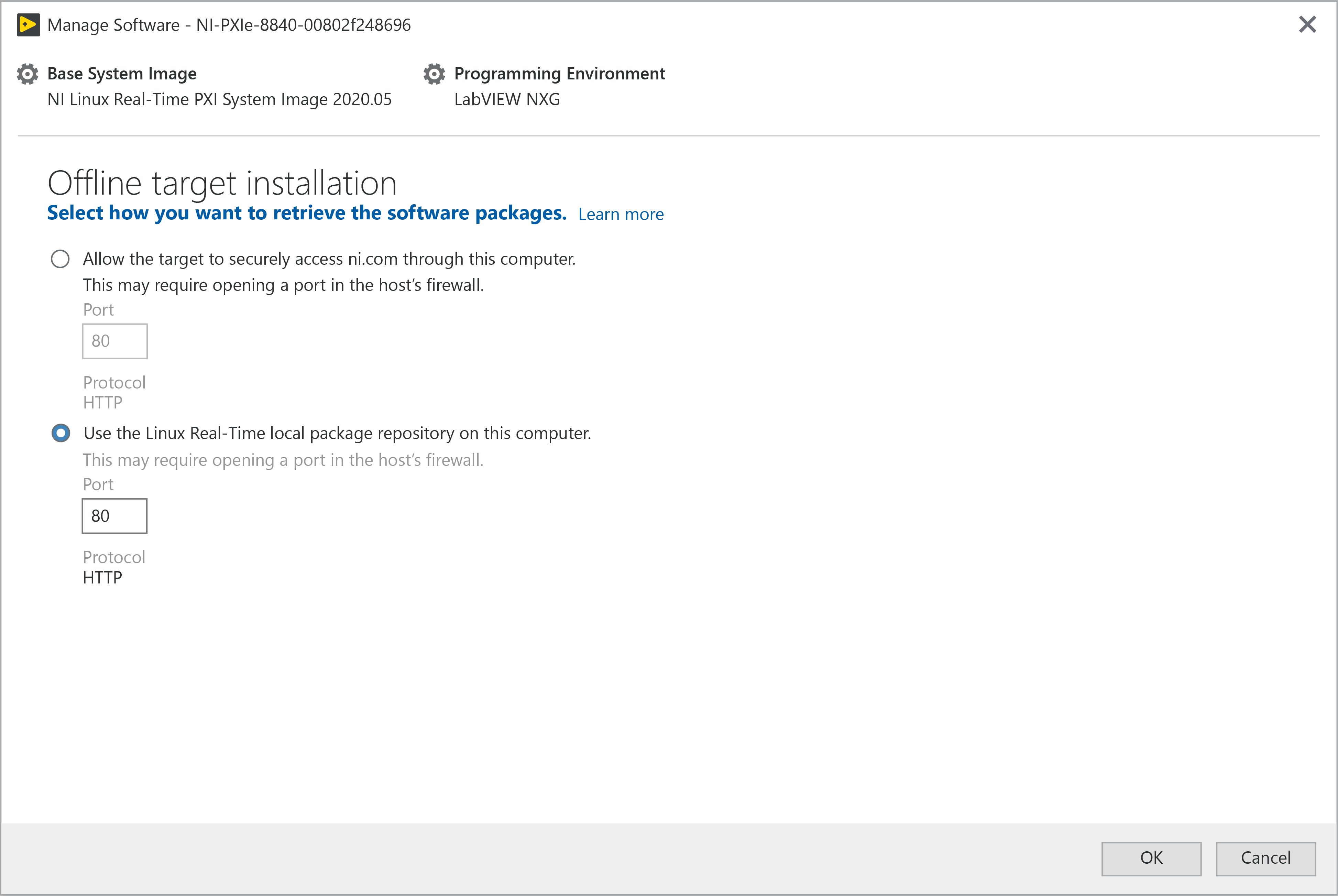Click the disabled Port field under ni.com option
This screenshot has width=1338, height=896.
coord(114,341)
